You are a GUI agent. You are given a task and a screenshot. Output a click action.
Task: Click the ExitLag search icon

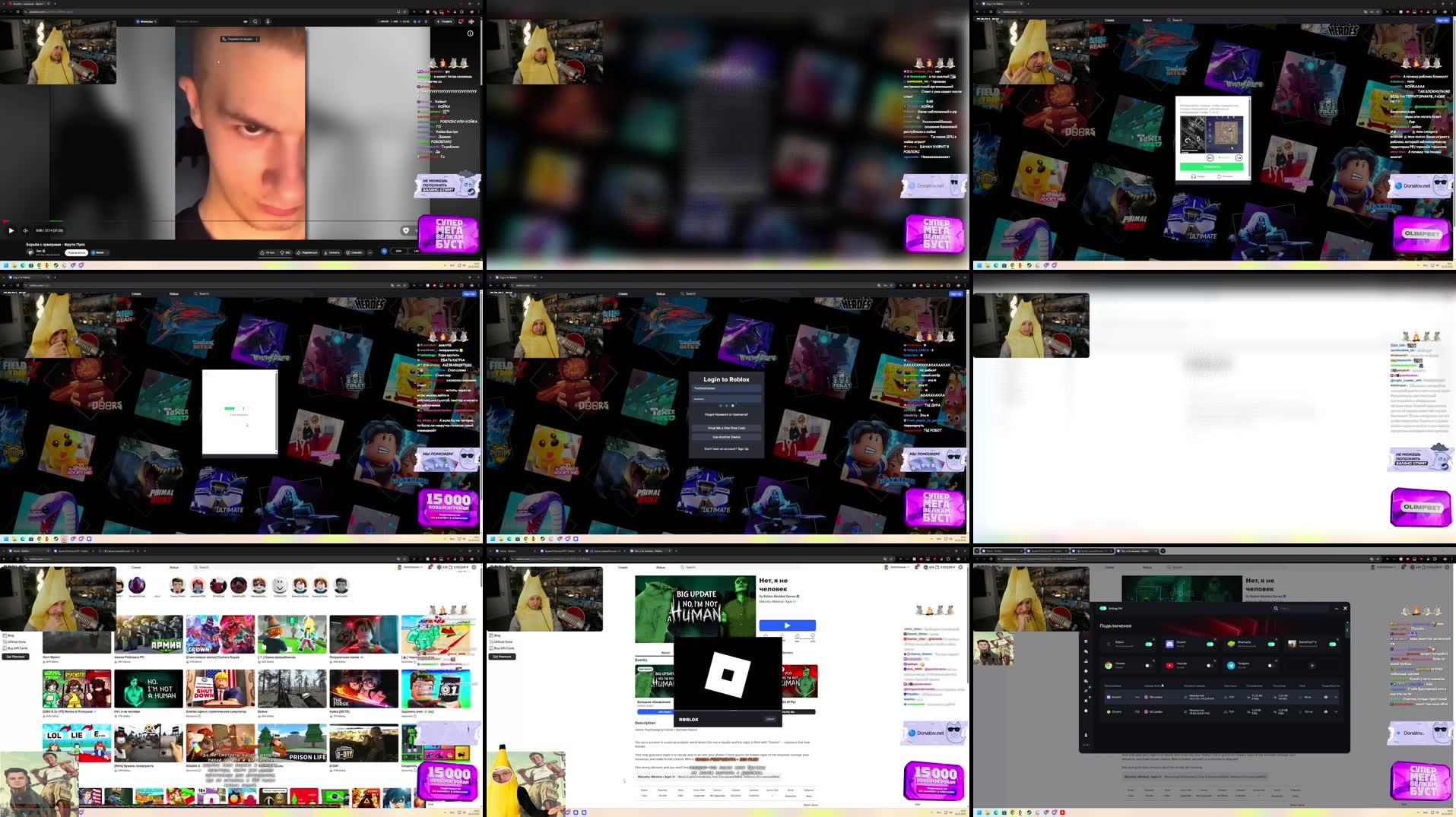point(1277,608)
